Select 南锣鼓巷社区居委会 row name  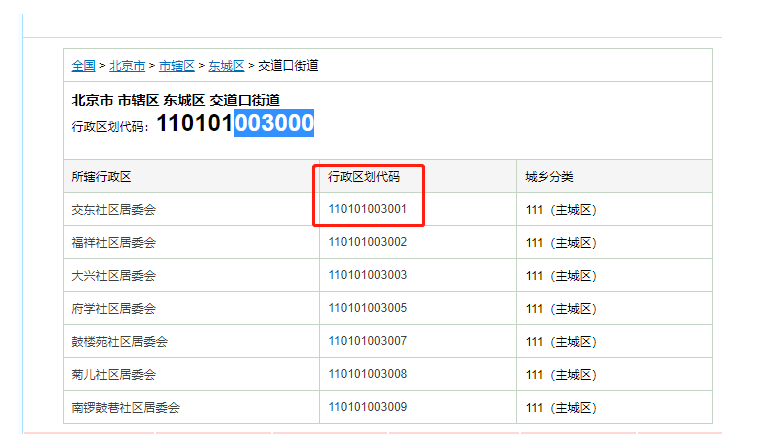[125, 408]
